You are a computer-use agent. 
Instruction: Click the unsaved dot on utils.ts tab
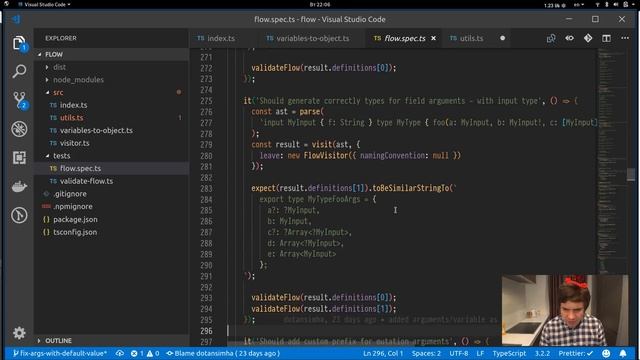[x=502, y=38]
